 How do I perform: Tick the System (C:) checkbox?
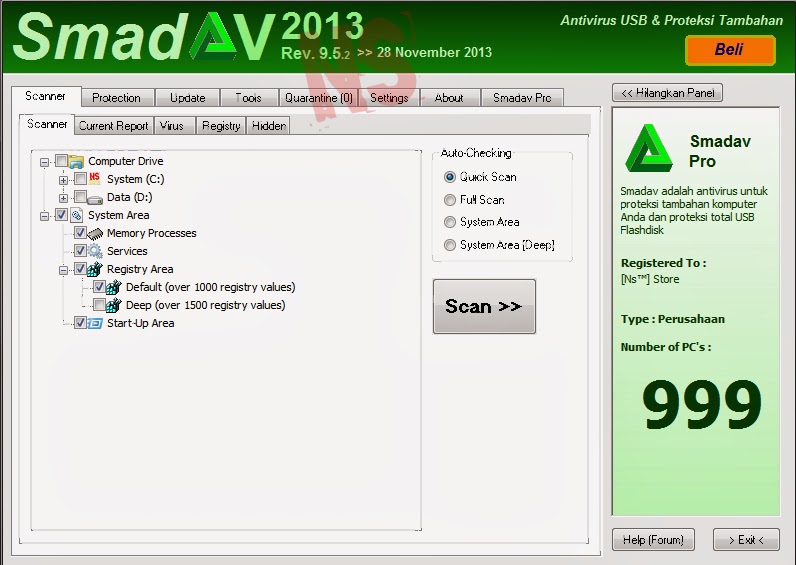[80, 179]
